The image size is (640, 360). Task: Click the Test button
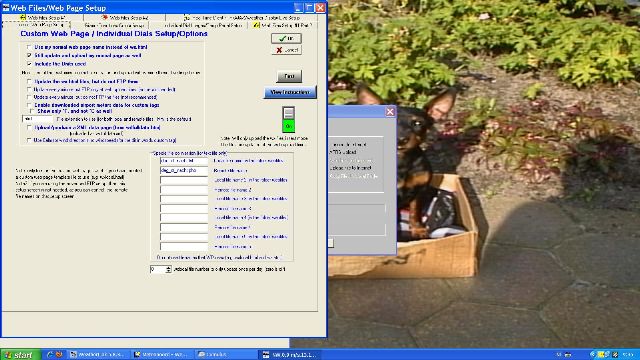[x=289, y=76]
